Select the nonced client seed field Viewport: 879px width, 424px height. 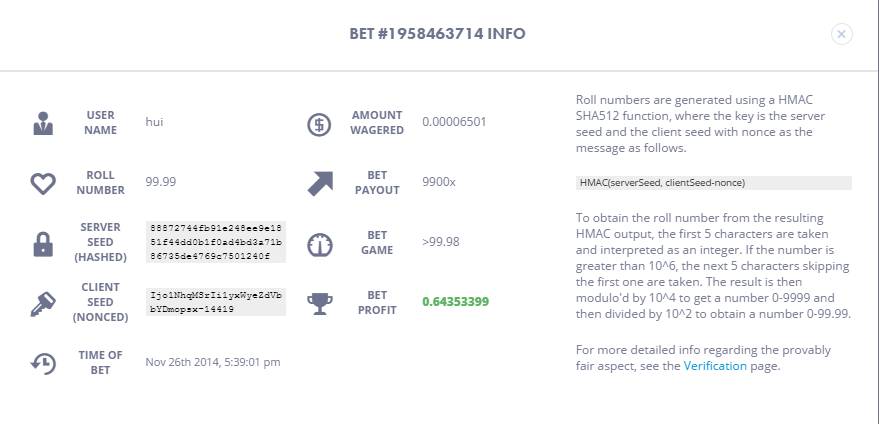click(216, 302)
